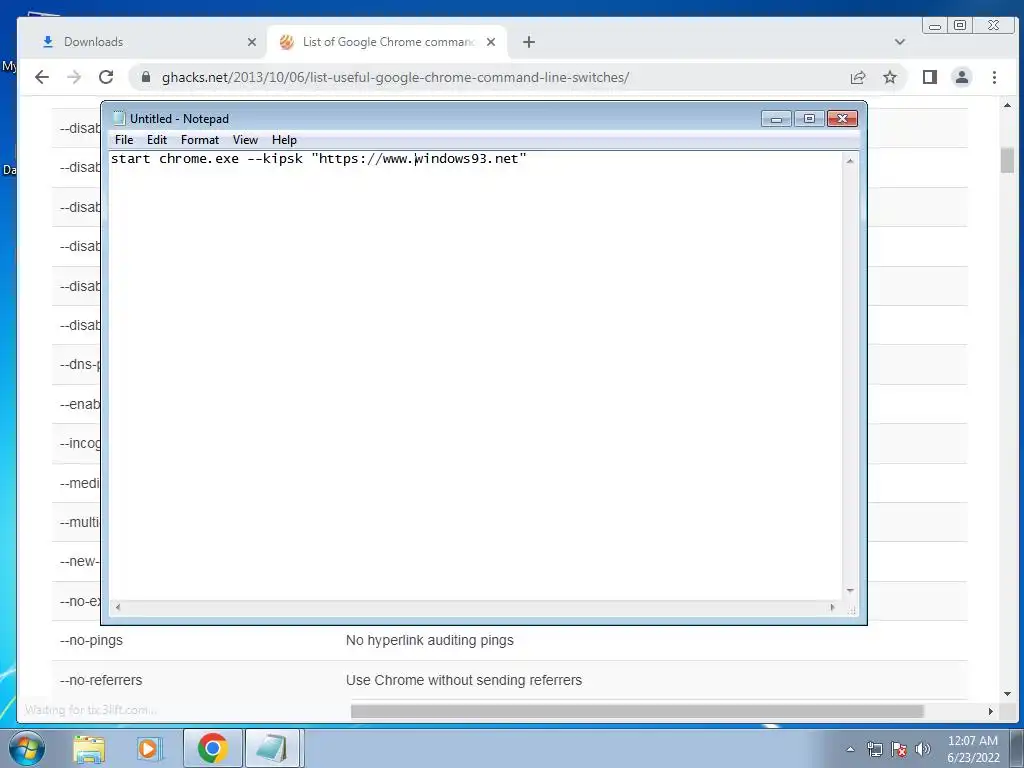This screenshot has width=1024, height=768.
Task: Switch to Chrome taskbar button
Action: point(213,748)
